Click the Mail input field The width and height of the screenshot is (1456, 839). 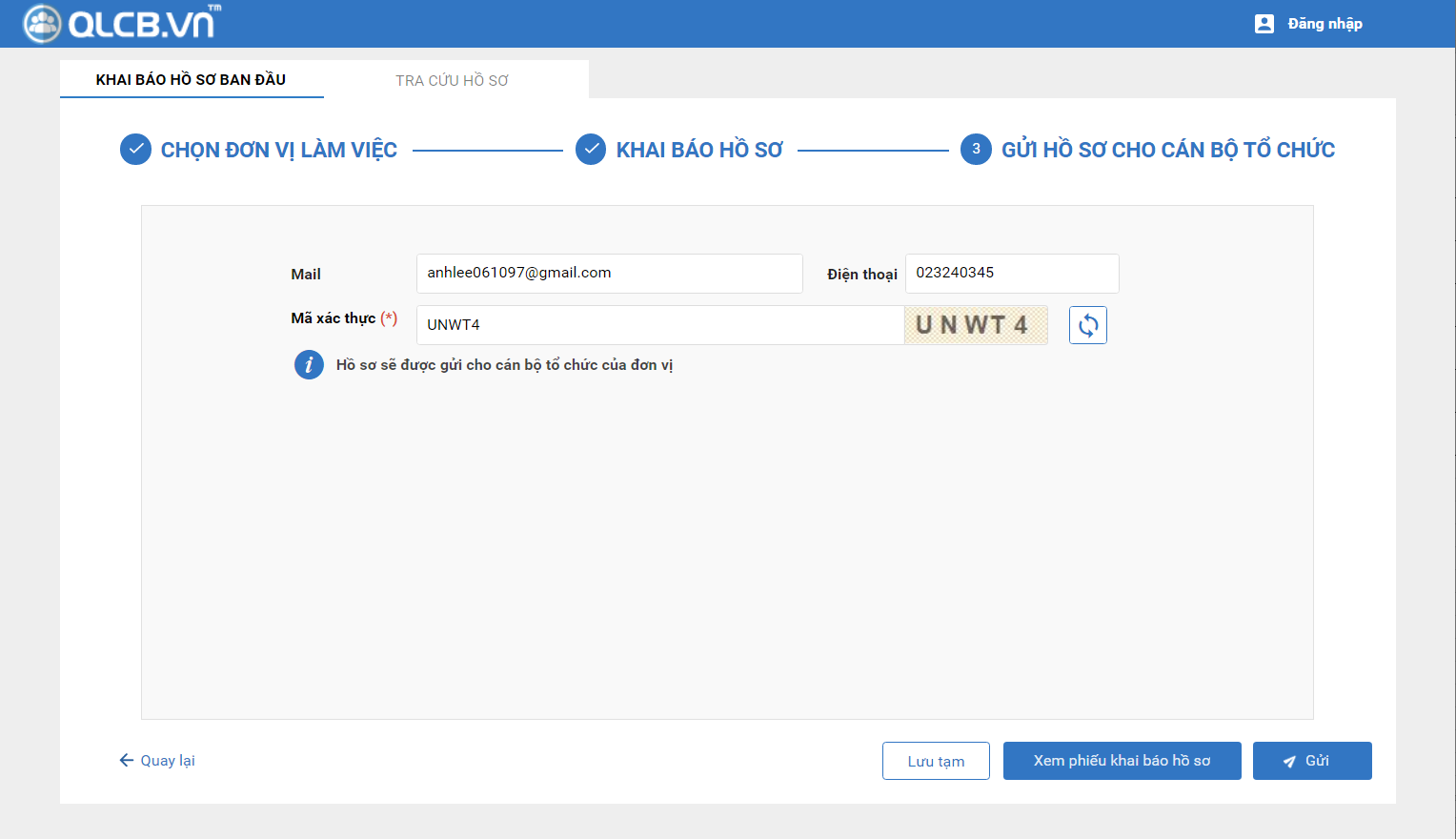(x=609, y=274)
